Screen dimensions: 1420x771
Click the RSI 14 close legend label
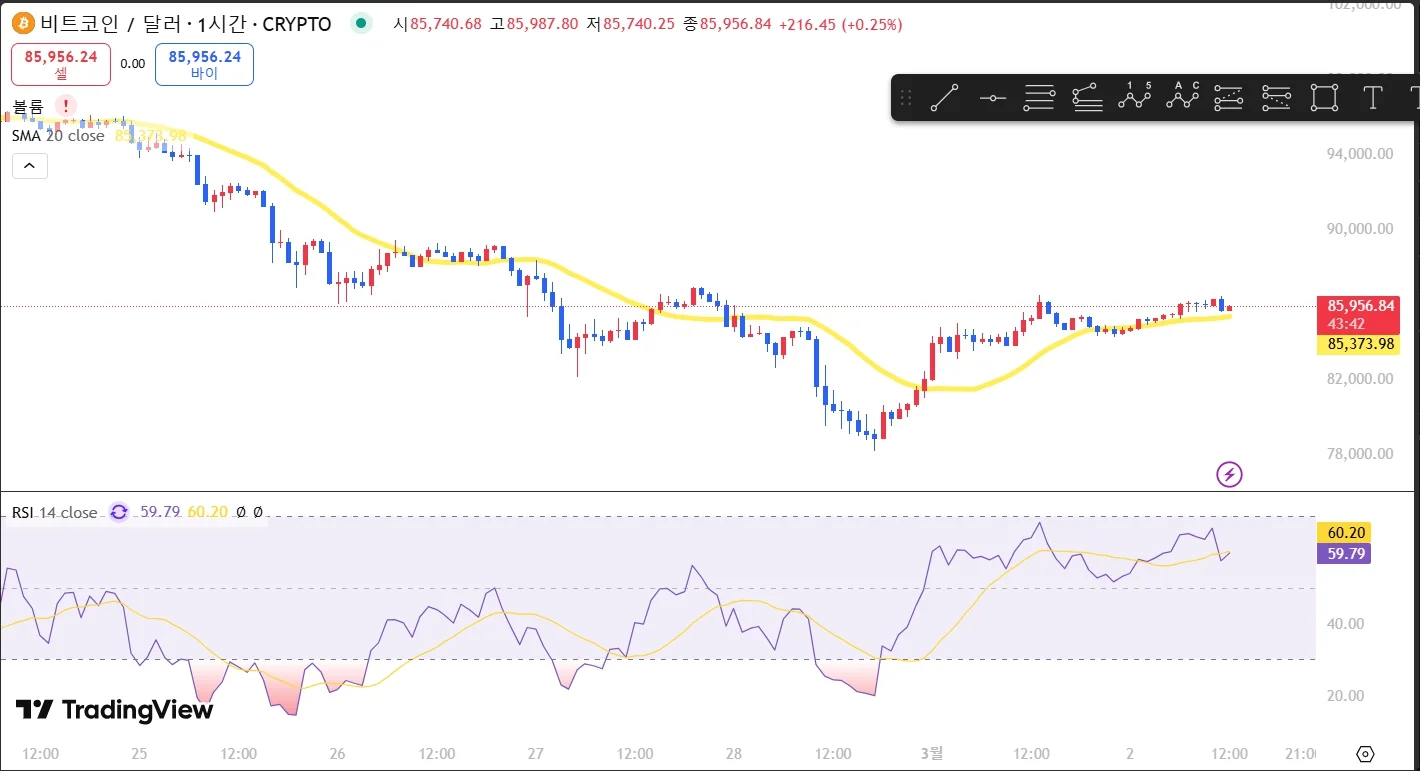tap(54, 512)
